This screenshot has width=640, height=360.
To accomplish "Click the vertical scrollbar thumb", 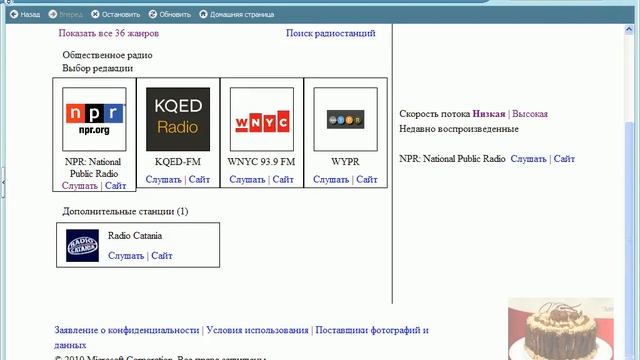I will tap(629, 241).
